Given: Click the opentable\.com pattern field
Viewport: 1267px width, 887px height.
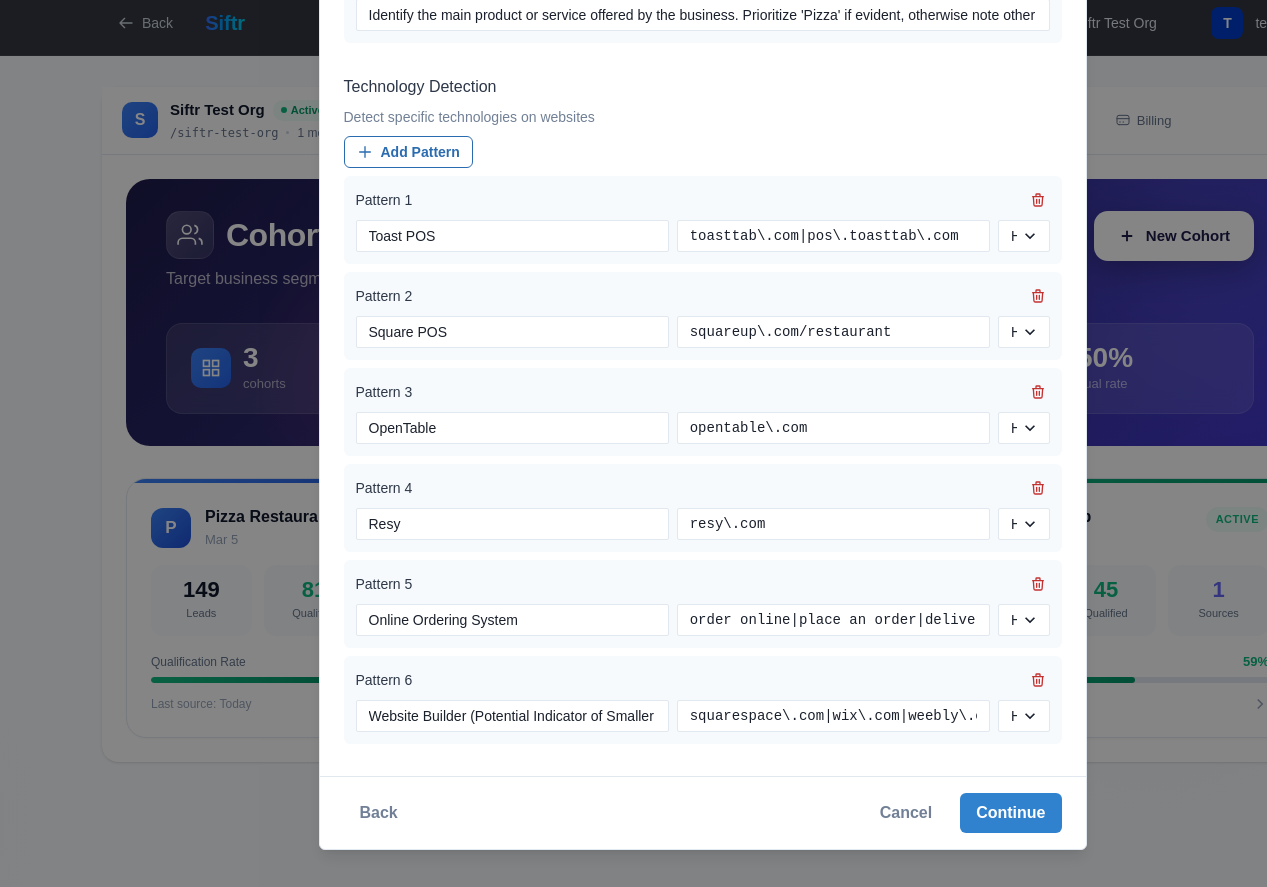Looking at the screenshot, I should click(833, 428).
